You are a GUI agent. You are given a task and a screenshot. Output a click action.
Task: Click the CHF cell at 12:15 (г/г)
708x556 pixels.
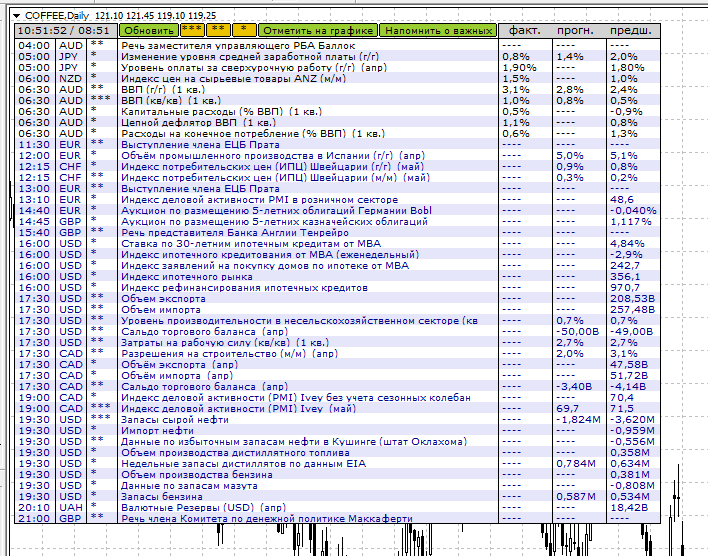pos(70,167)
